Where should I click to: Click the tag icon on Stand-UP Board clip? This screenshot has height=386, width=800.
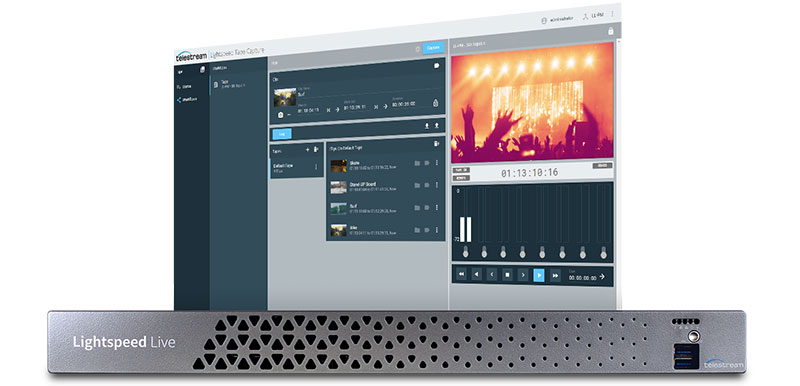(x=427, y=186)
